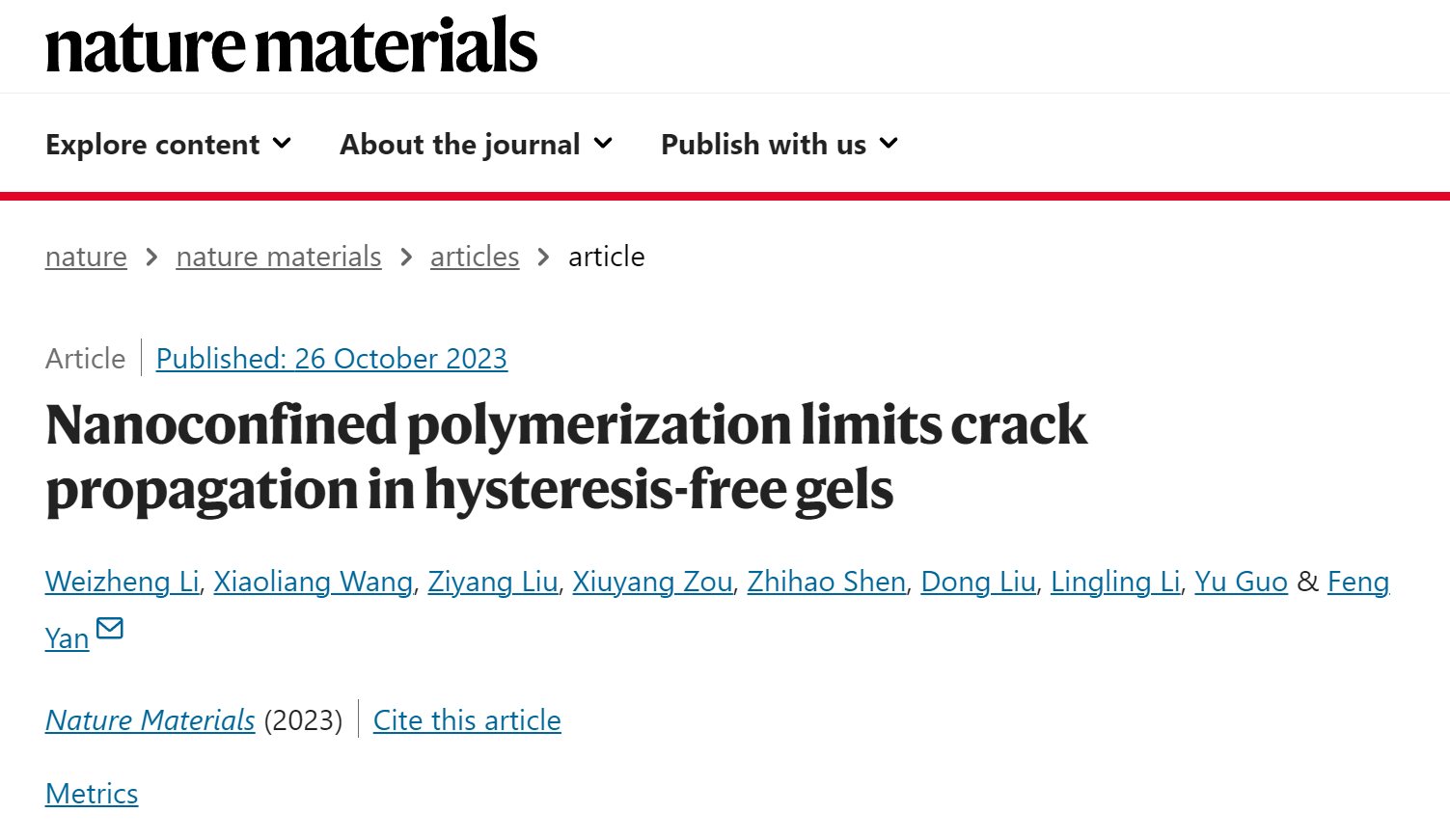The width and height of the screenshot is (1450, 840).
Task: Navigate to the articles breadcrumb
Action: pos(475,257)
